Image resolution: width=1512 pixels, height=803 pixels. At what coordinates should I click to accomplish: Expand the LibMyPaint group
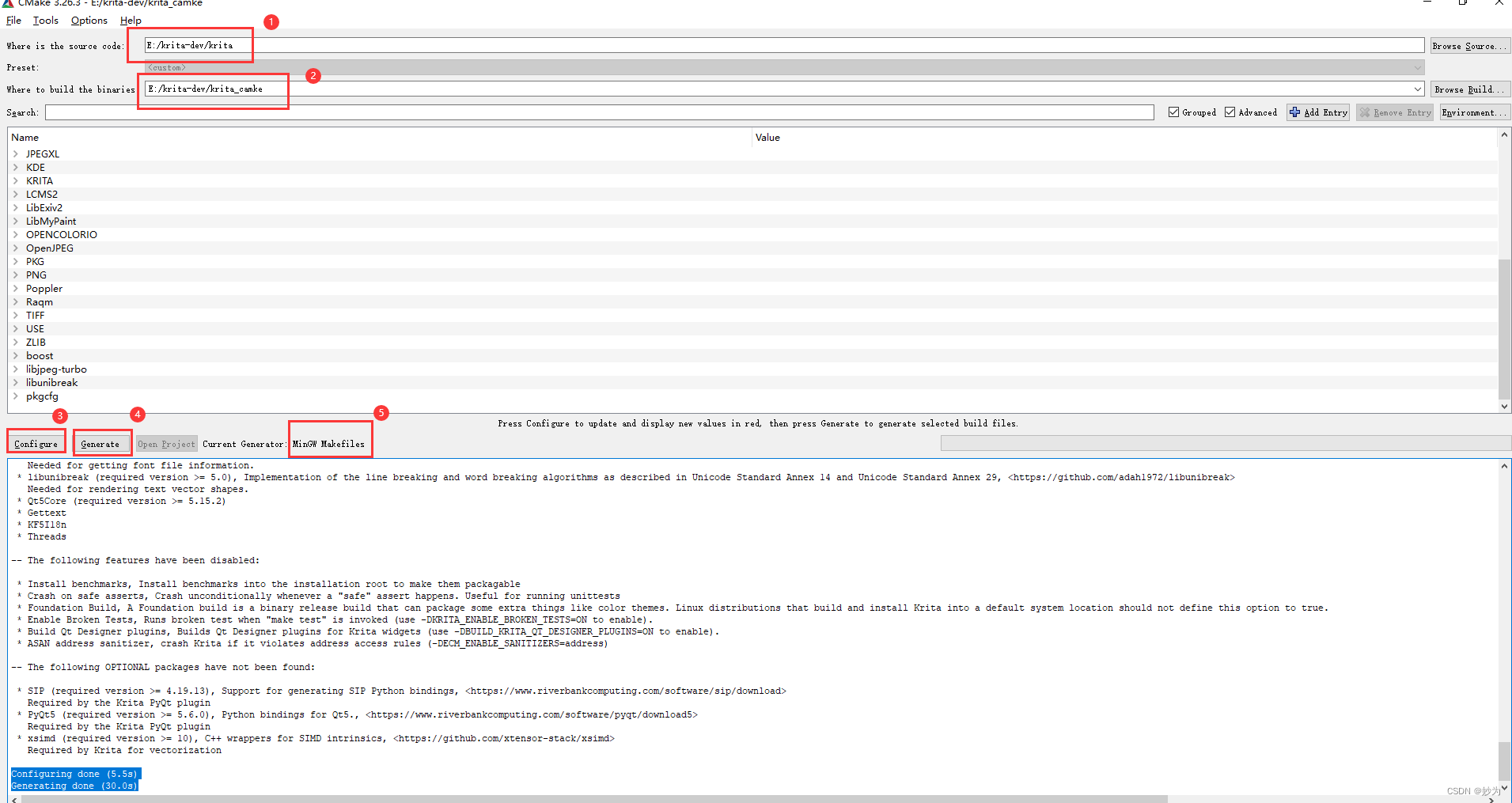pos(15,222)
